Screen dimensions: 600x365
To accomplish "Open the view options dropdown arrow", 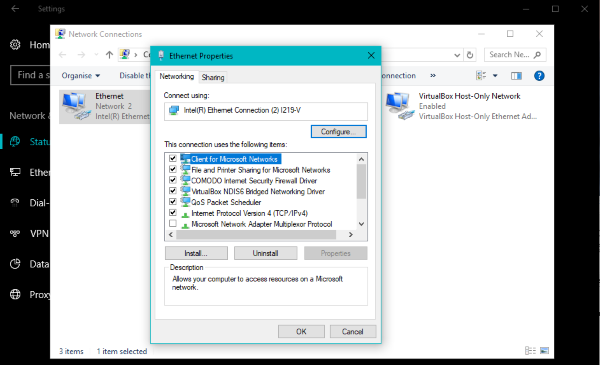I will coord(495,76).
